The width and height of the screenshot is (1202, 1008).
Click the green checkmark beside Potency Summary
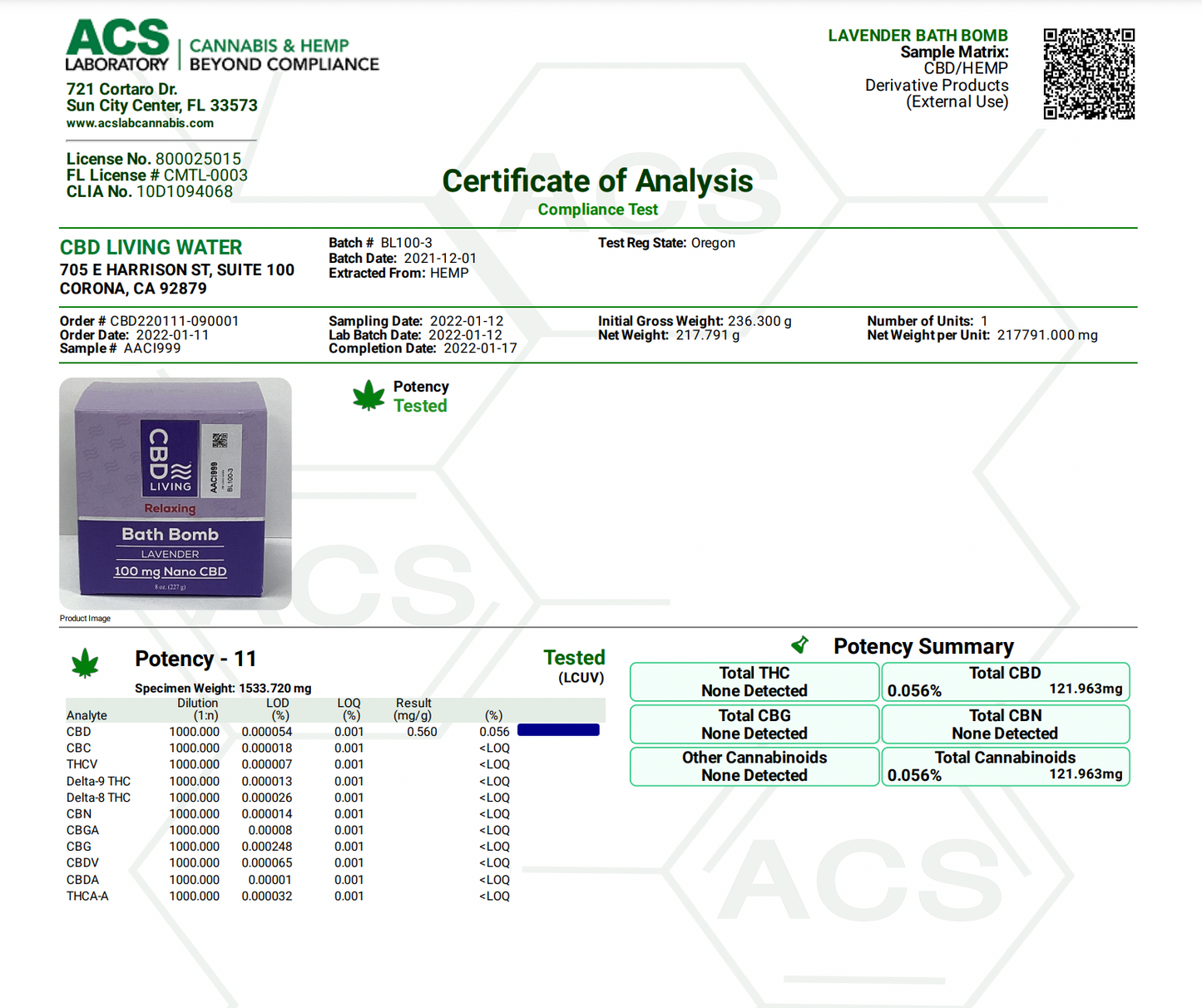coord(800,645)
